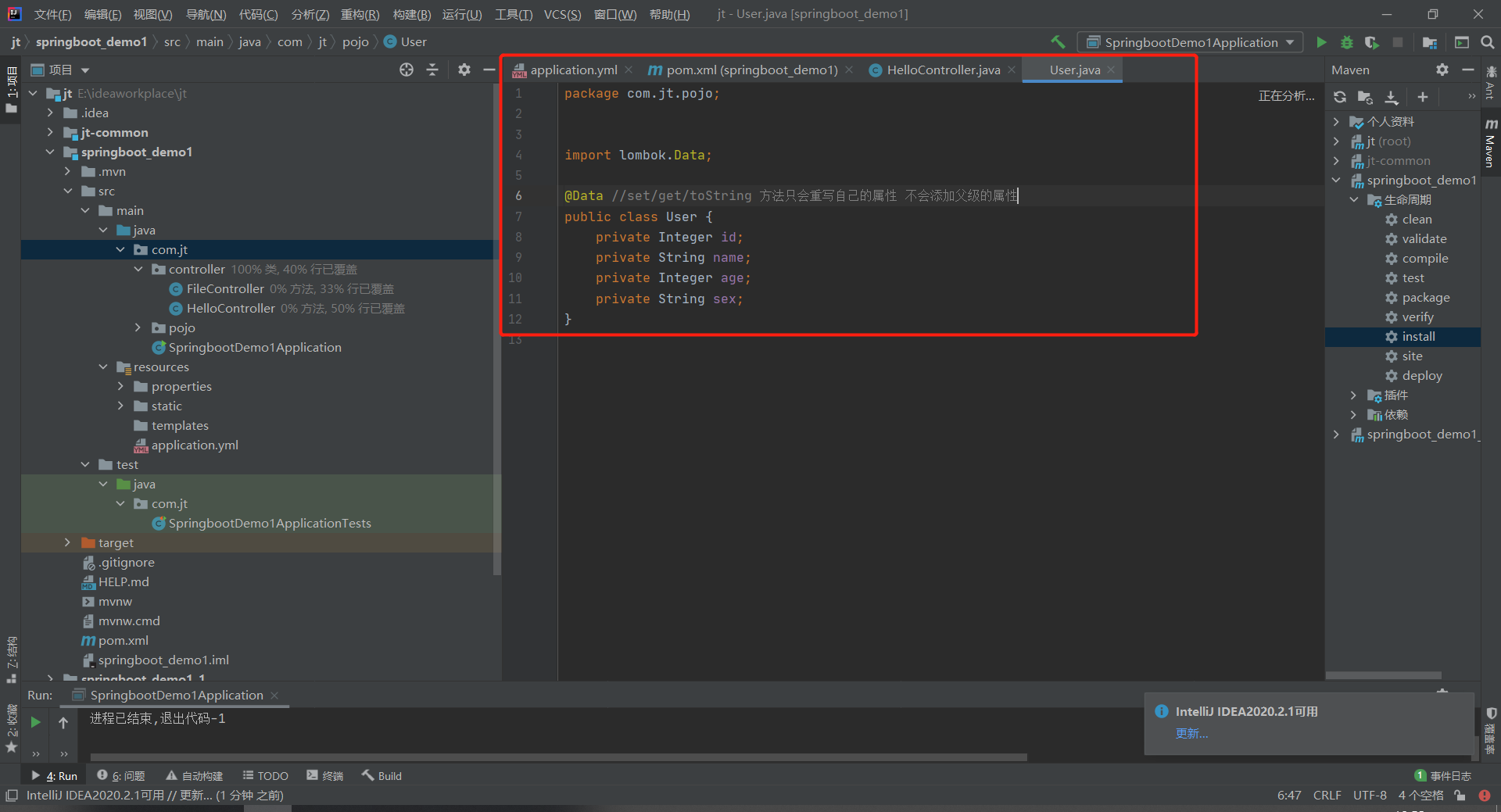This screenshot has height=812, width=1501.
Task: Open the VCS(S) menu
Action: [x=562, y=14]
